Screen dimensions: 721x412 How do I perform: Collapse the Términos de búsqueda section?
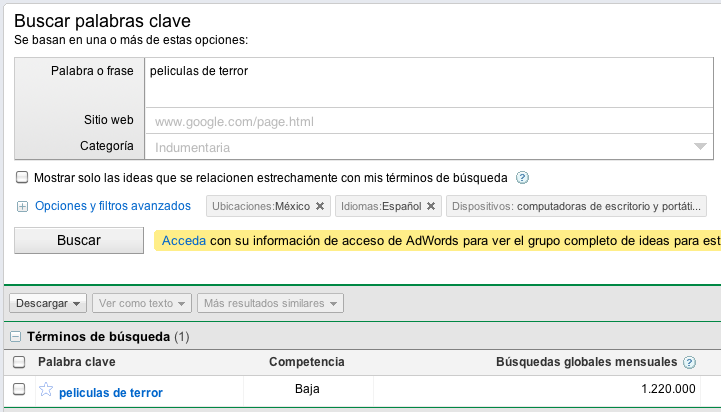pyautogui.click(x=17, y=337)
